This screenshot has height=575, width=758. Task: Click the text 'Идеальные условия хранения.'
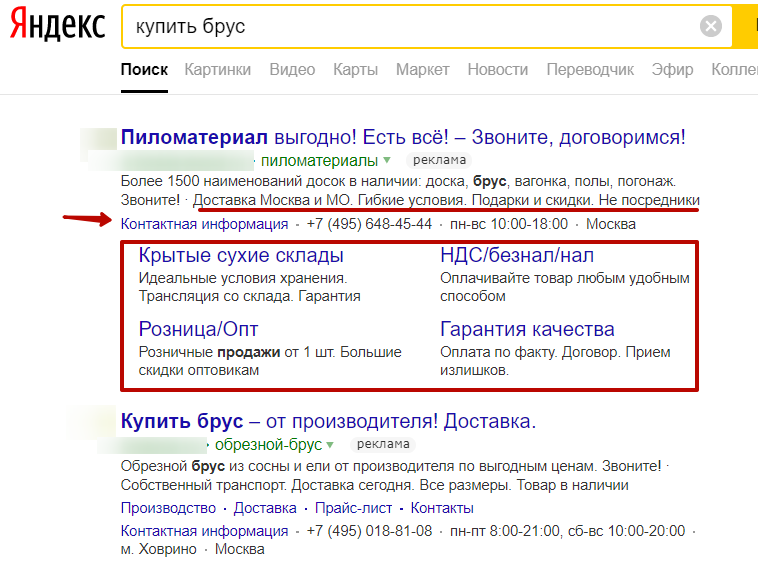(243, 278)
